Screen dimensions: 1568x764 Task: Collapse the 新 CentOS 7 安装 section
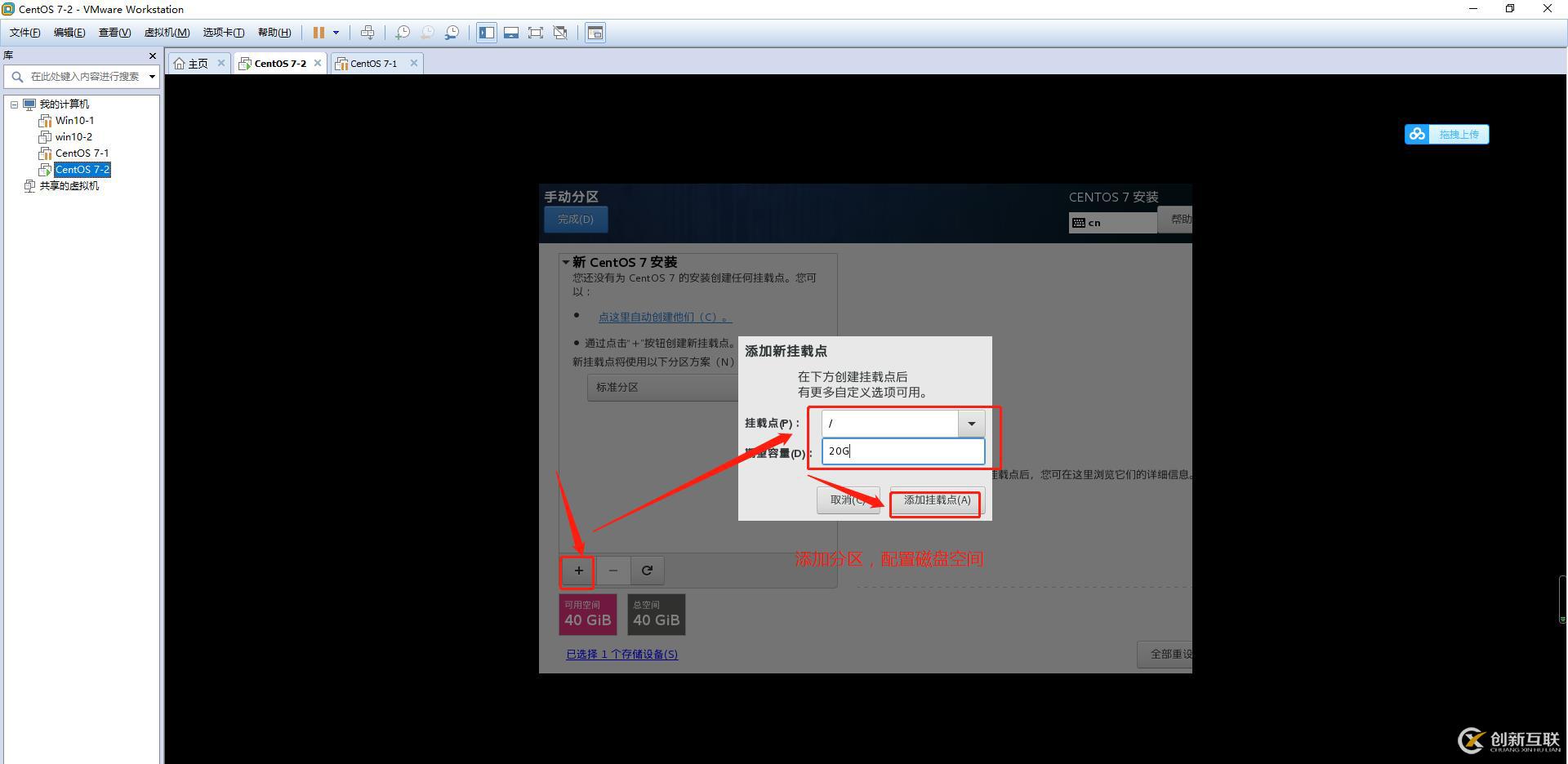566,262
